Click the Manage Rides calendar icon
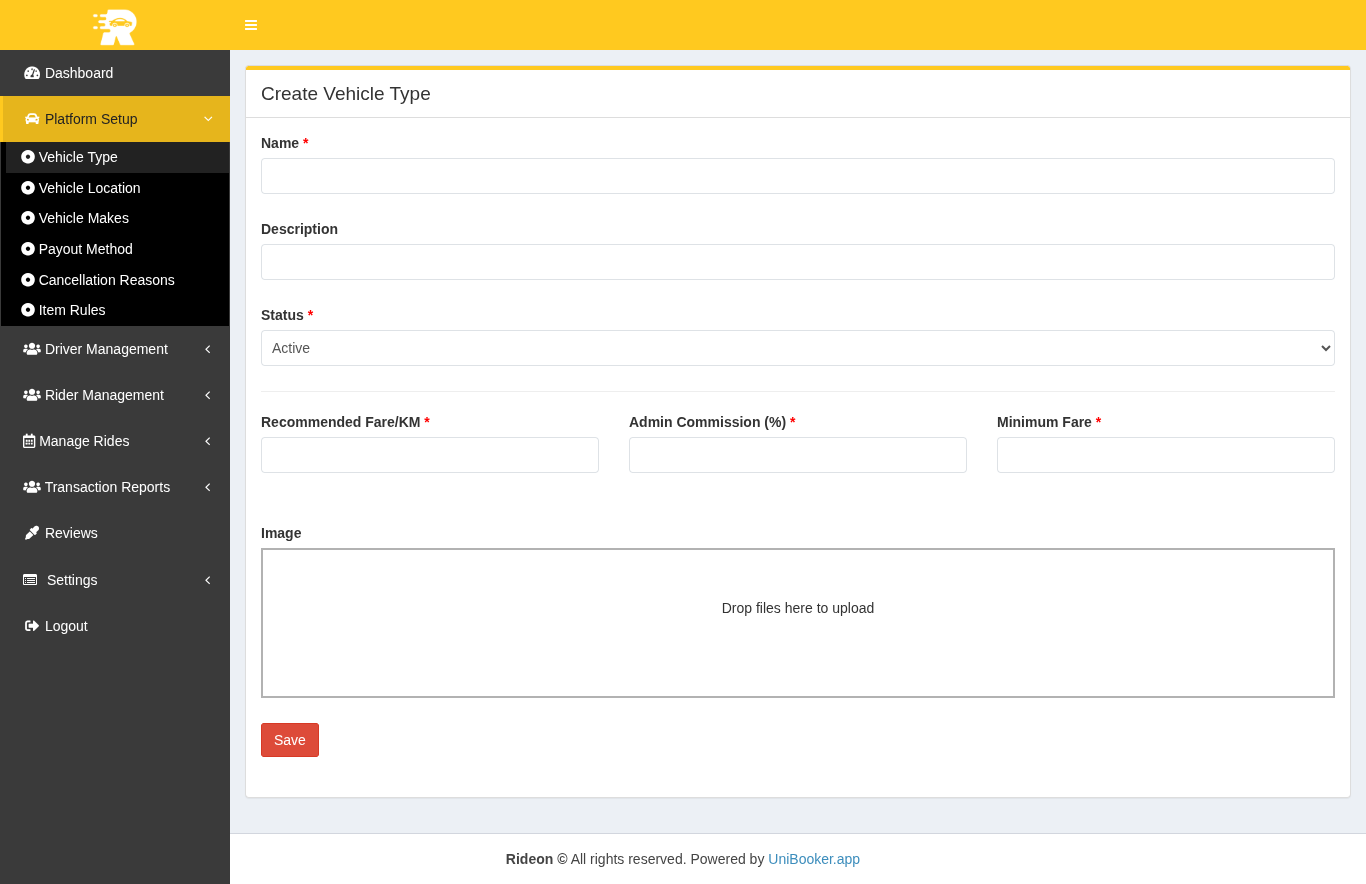1366x884 pixels. click(x=29, y=441)
